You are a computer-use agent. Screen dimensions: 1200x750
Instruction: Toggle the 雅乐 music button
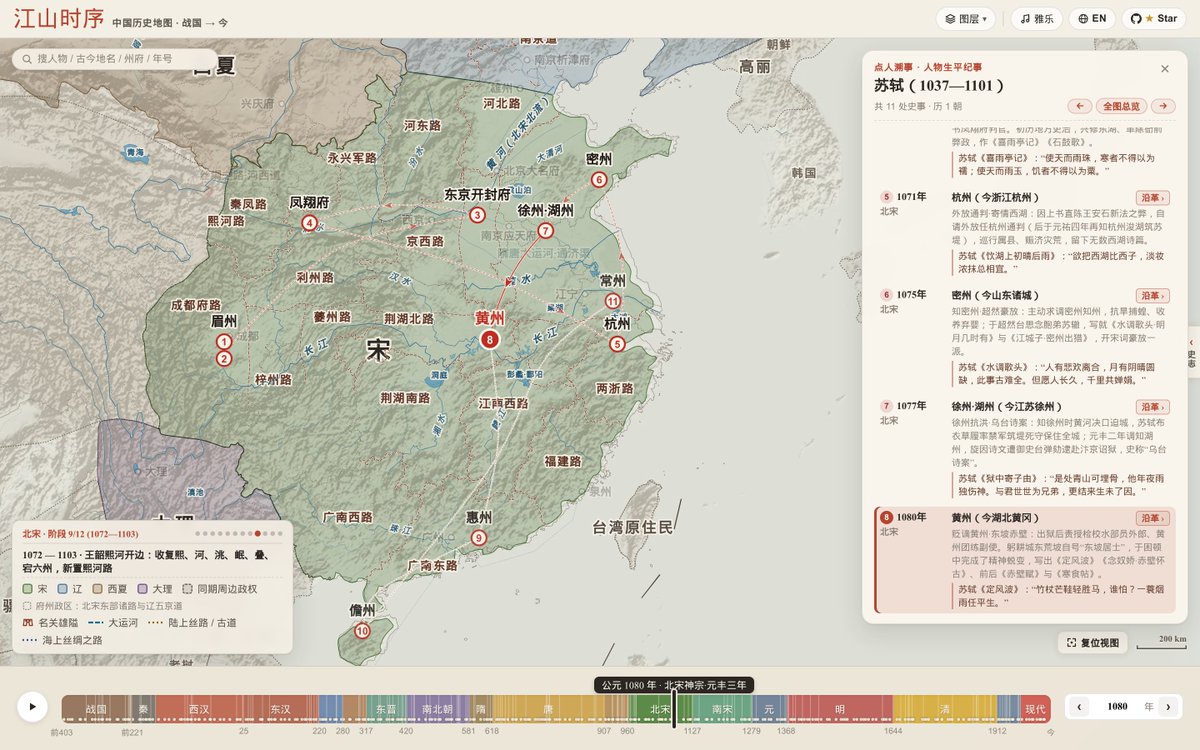tap(1036, 19)
